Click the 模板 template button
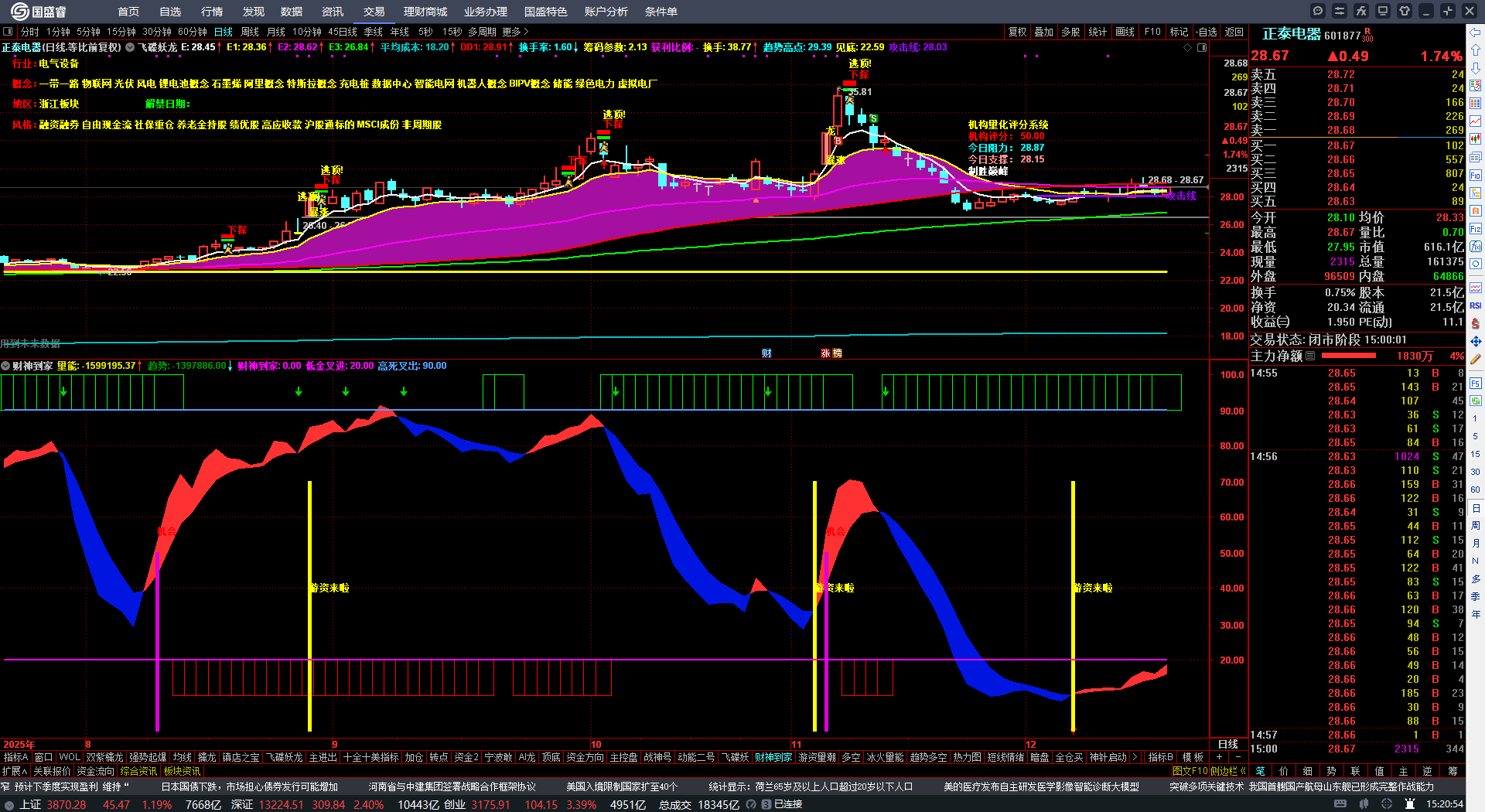Viewport: 1485px width, 812px height. (1193, 757)
